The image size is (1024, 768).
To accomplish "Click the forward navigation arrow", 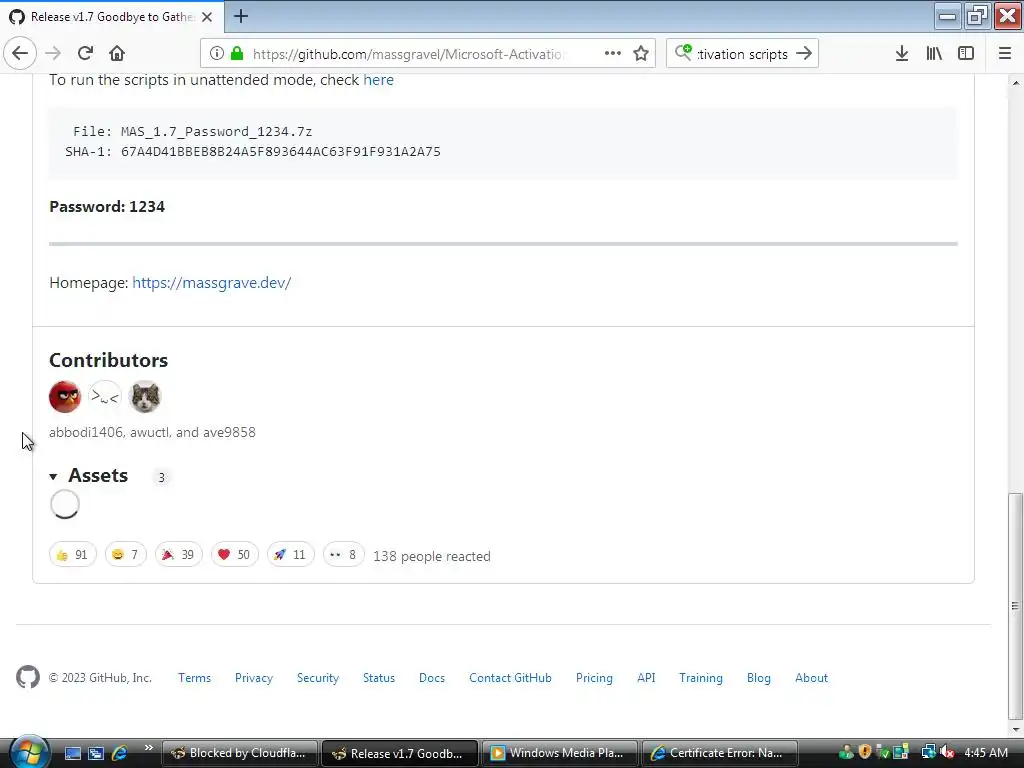I will pos(53,53).
